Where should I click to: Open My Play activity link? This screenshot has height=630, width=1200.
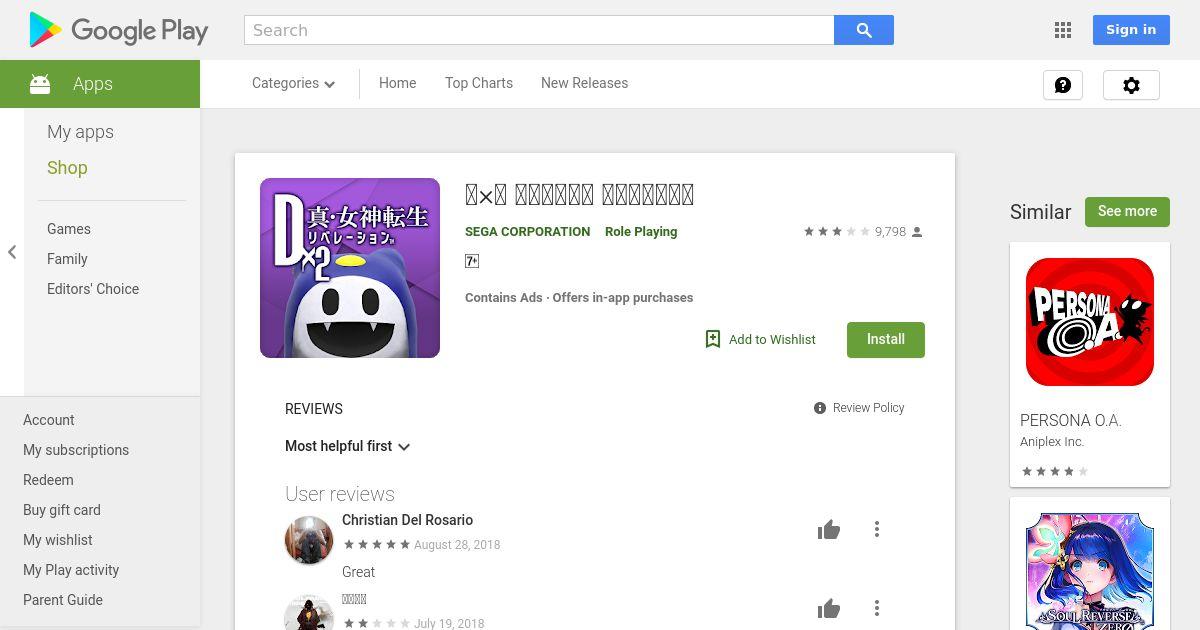click(x=71, y=570)
